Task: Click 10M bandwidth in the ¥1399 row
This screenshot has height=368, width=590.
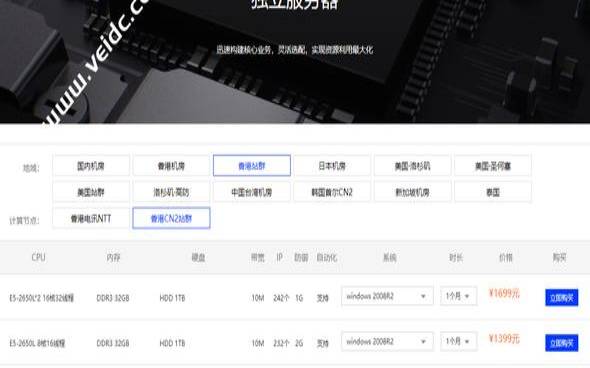Action: point(258,343)
